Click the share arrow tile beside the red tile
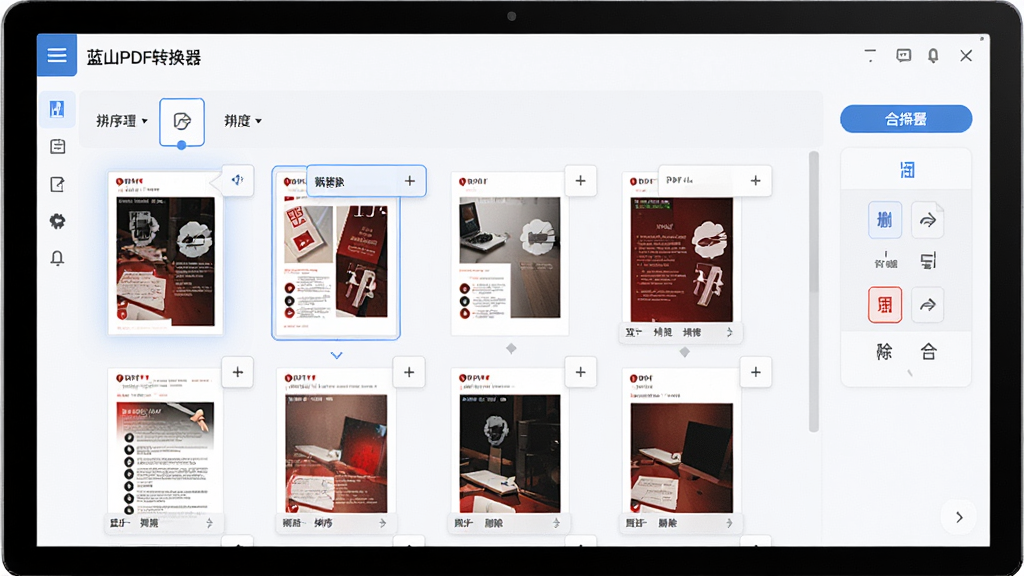 coord(927,305)
